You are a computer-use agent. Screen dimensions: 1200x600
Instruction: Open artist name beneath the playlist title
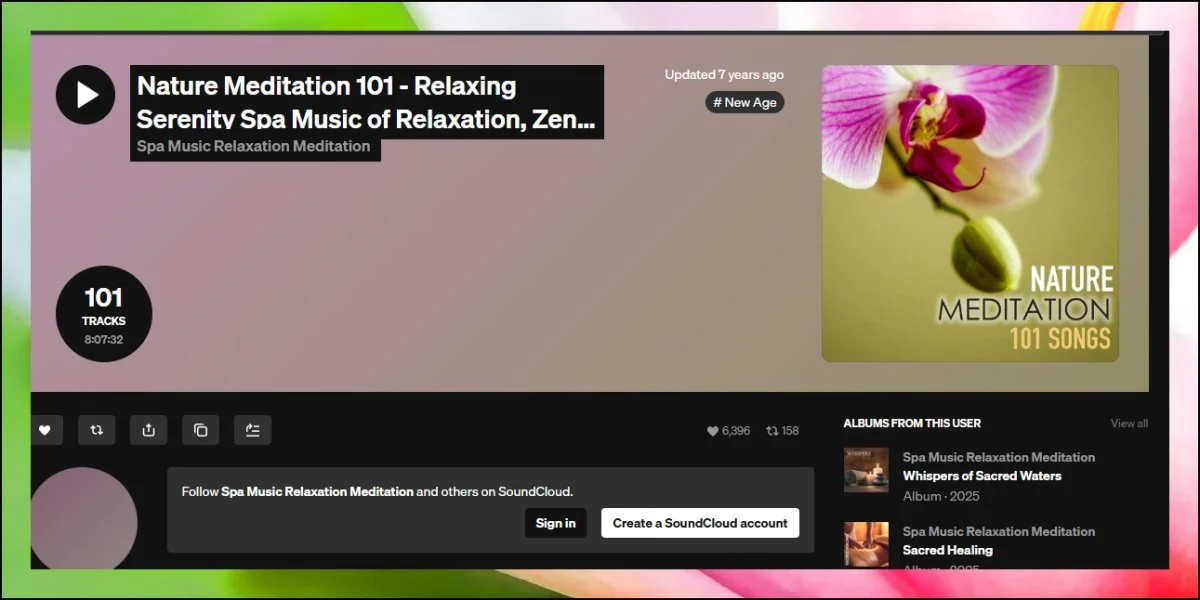click(x=254, y=147)
